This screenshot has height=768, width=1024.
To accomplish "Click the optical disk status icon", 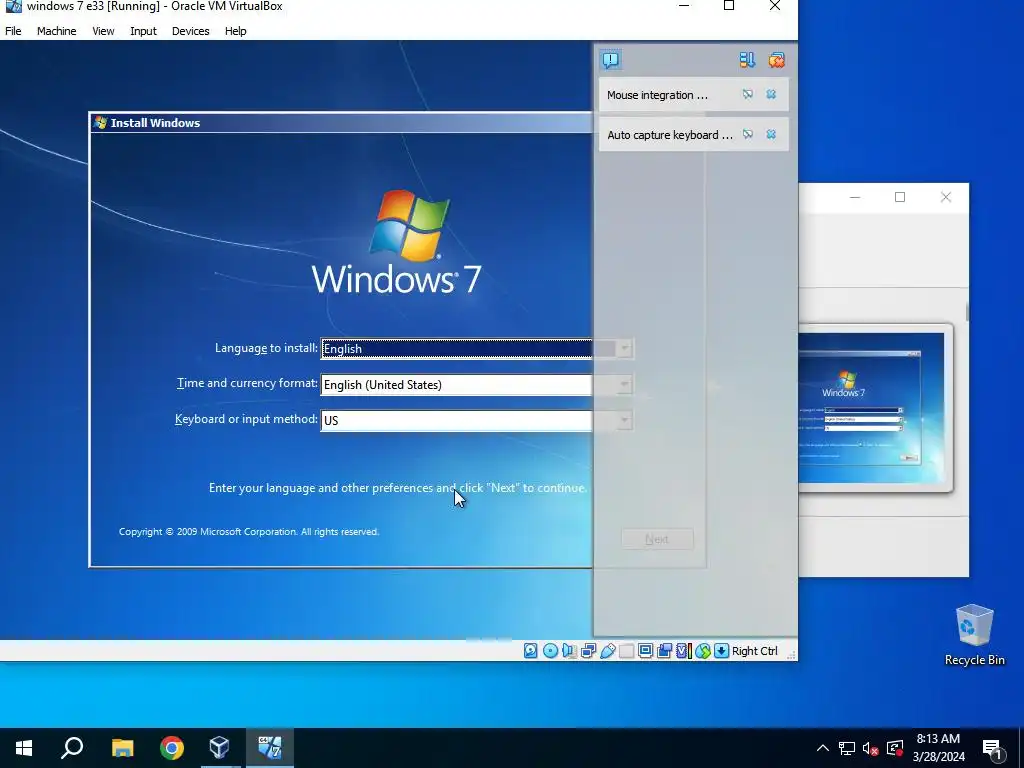I will [x=551, y=650].
